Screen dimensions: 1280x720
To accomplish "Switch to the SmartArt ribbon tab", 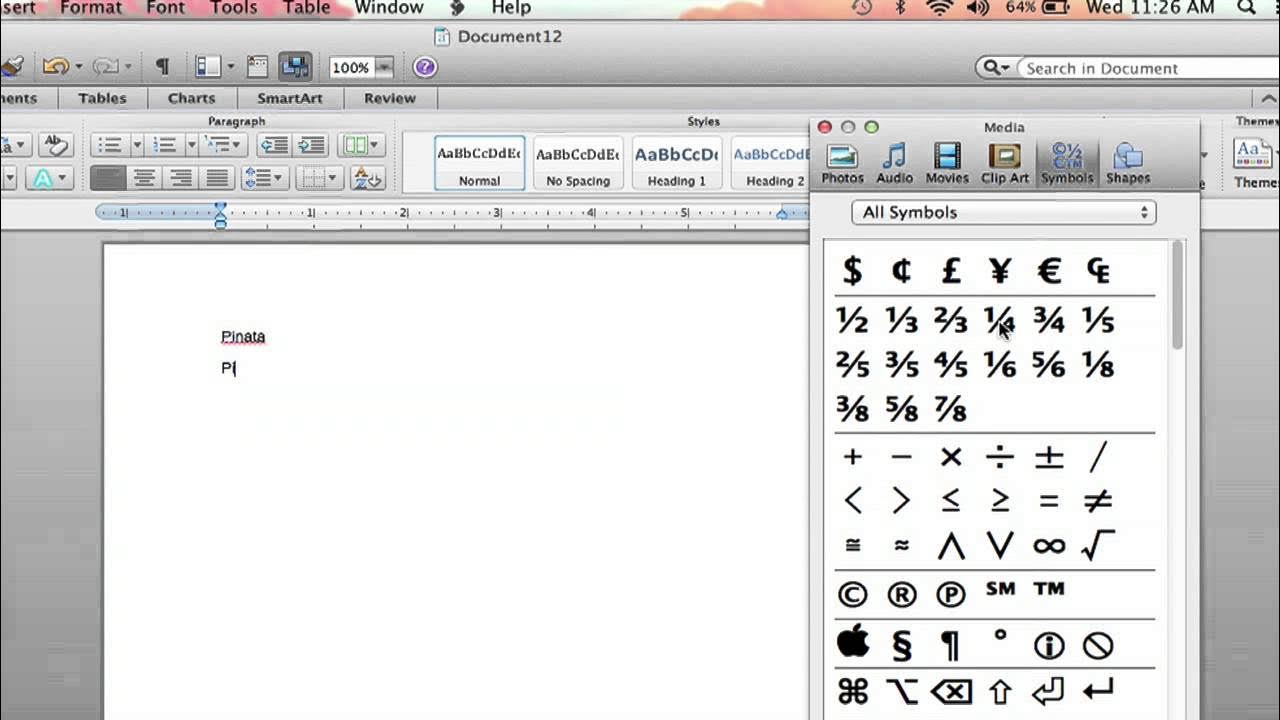I will (289, 98).
